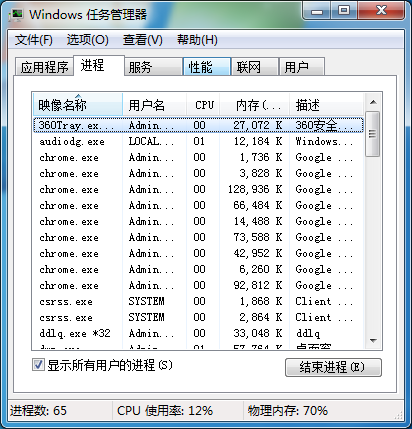Screen dimensions: 412x429
Task: Open the 选项(O) menu
Action: pyautogui.click(x=87, y=40)
